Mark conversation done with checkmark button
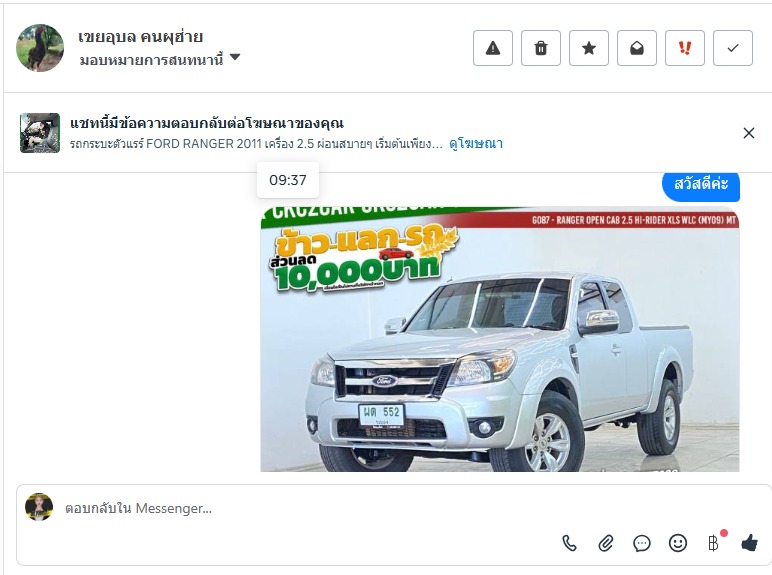772x575 pixels. pos(733,48)
